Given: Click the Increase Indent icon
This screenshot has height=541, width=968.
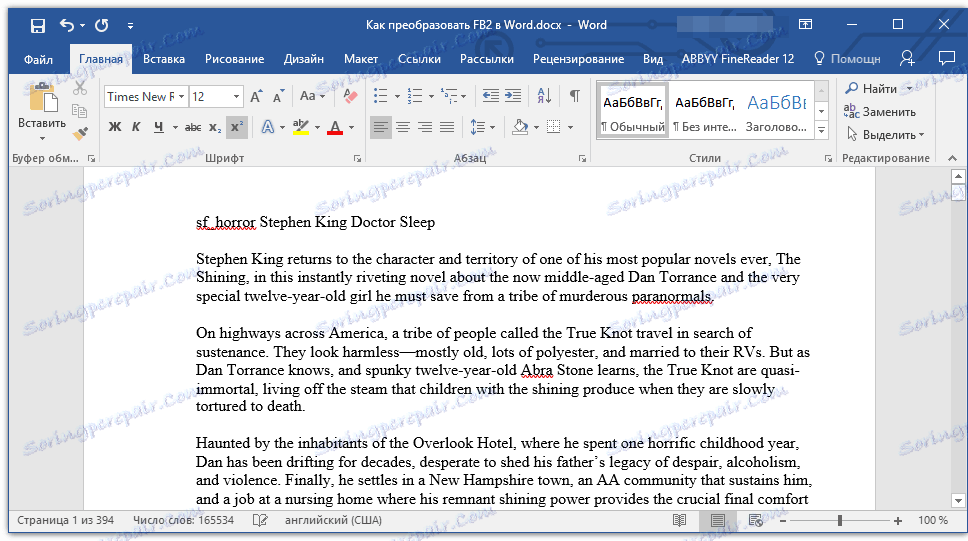Looking at the screenshot, I should (514, 96).
